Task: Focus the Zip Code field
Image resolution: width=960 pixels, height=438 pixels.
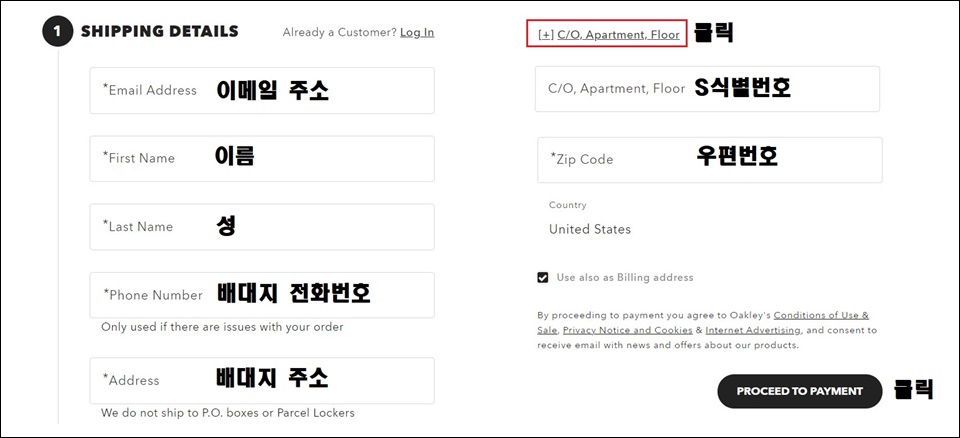Action: pos(710,160)
